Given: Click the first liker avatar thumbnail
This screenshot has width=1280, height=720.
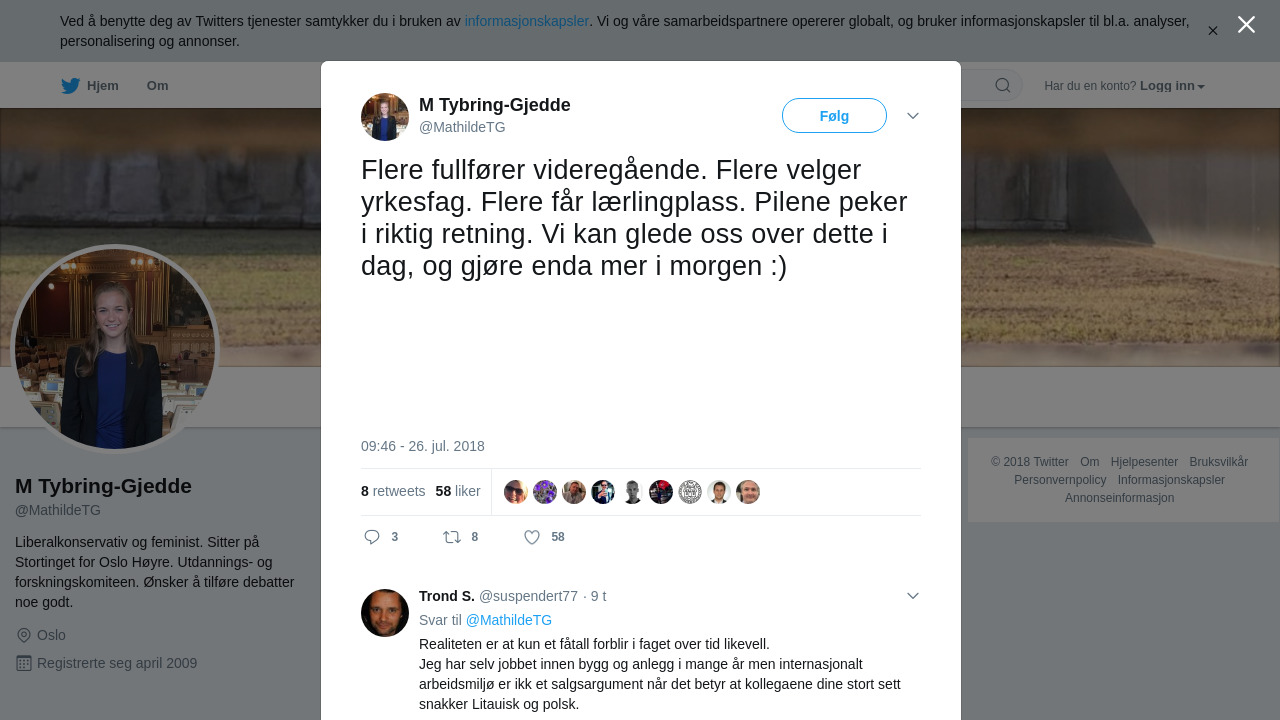Looking at the screenshot, I should pyautogui.click(x=516, y=492).
